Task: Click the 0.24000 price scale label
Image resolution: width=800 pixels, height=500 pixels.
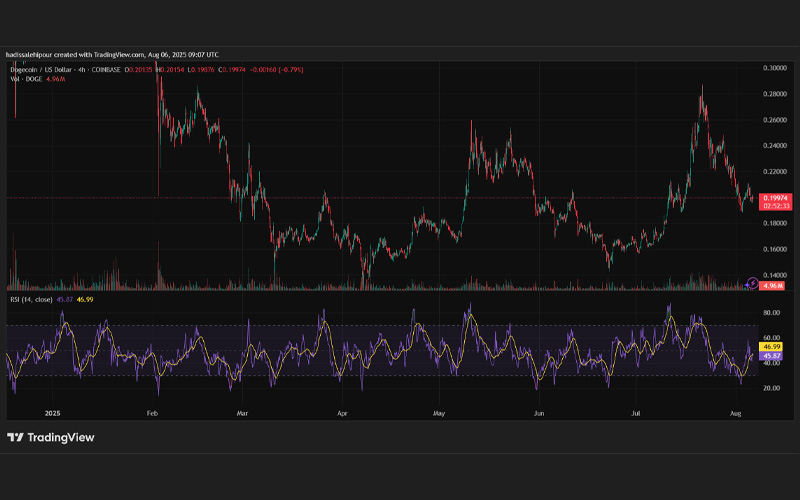Action: click(x=774, y=145)
